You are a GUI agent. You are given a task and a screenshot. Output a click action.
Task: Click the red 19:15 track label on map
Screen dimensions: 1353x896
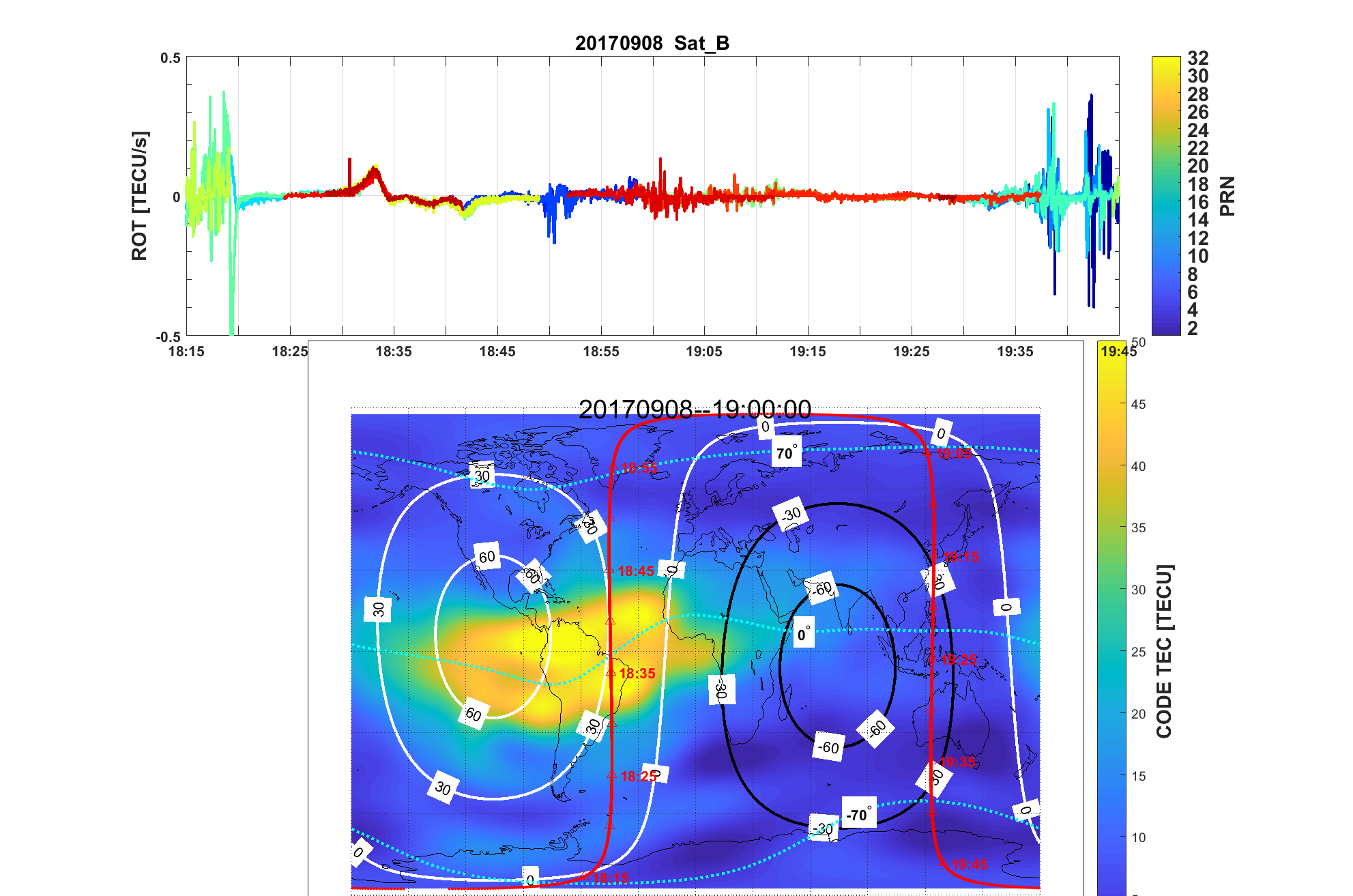[x=961, y=557]
